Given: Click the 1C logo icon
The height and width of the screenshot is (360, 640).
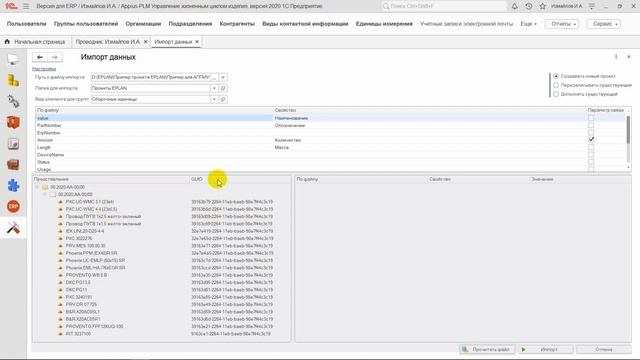Looking at the screenshot, I should coord(11,6).
